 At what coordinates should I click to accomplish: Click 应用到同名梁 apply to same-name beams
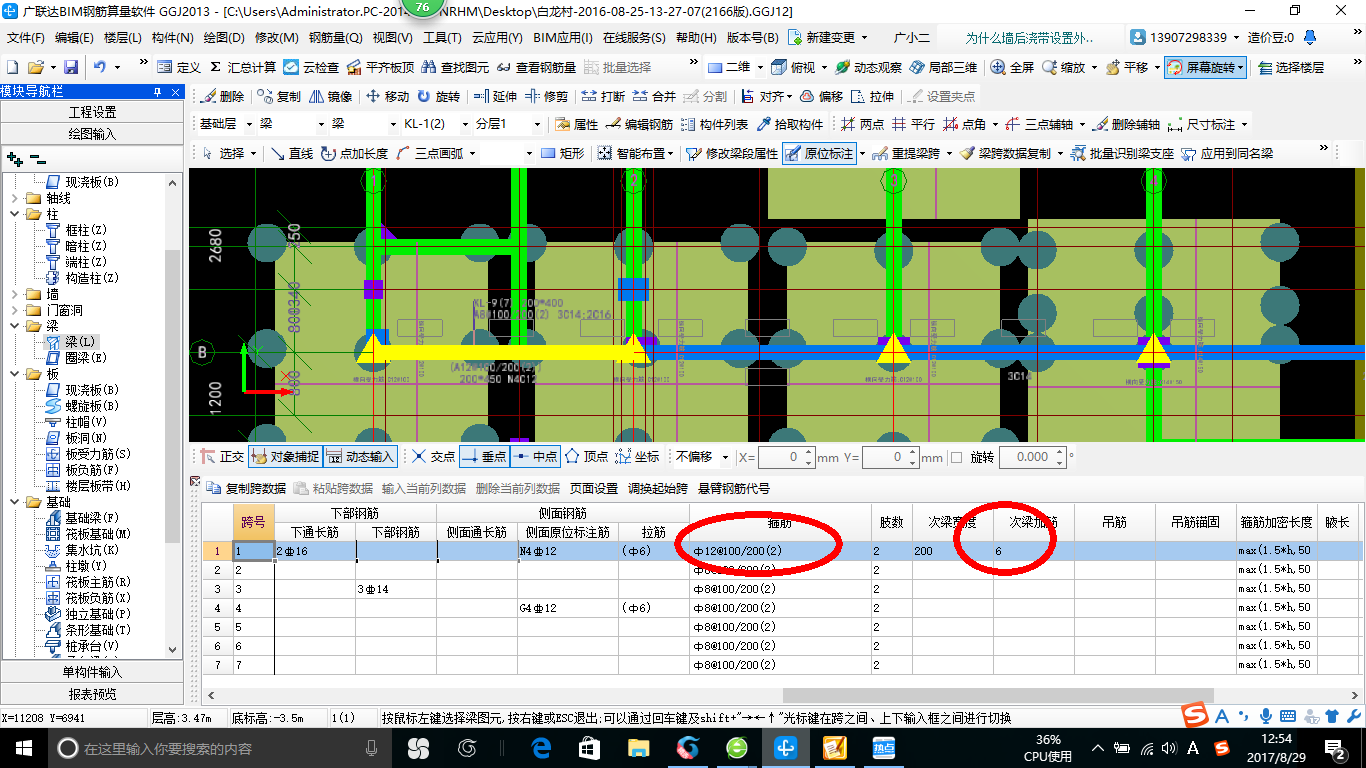tap(1226, 154)
